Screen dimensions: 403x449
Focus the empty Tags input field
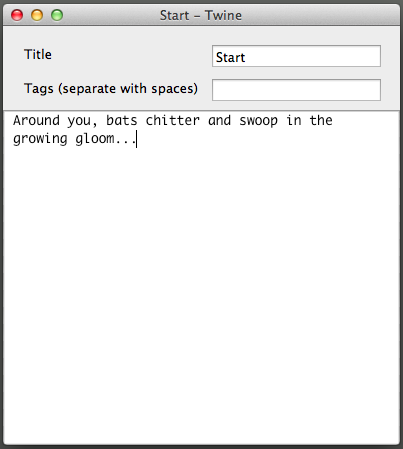[296, 90]
